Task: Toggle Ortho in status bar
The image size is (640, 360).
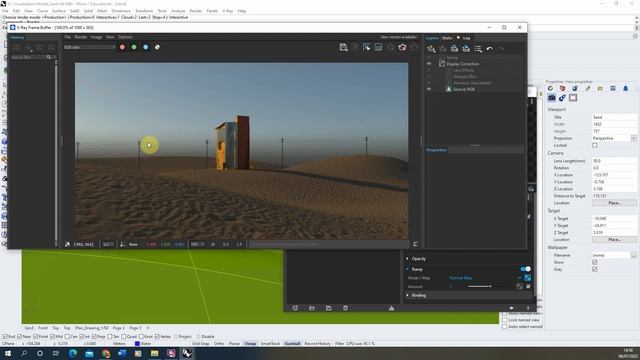Action: click(x=219, y=344)
